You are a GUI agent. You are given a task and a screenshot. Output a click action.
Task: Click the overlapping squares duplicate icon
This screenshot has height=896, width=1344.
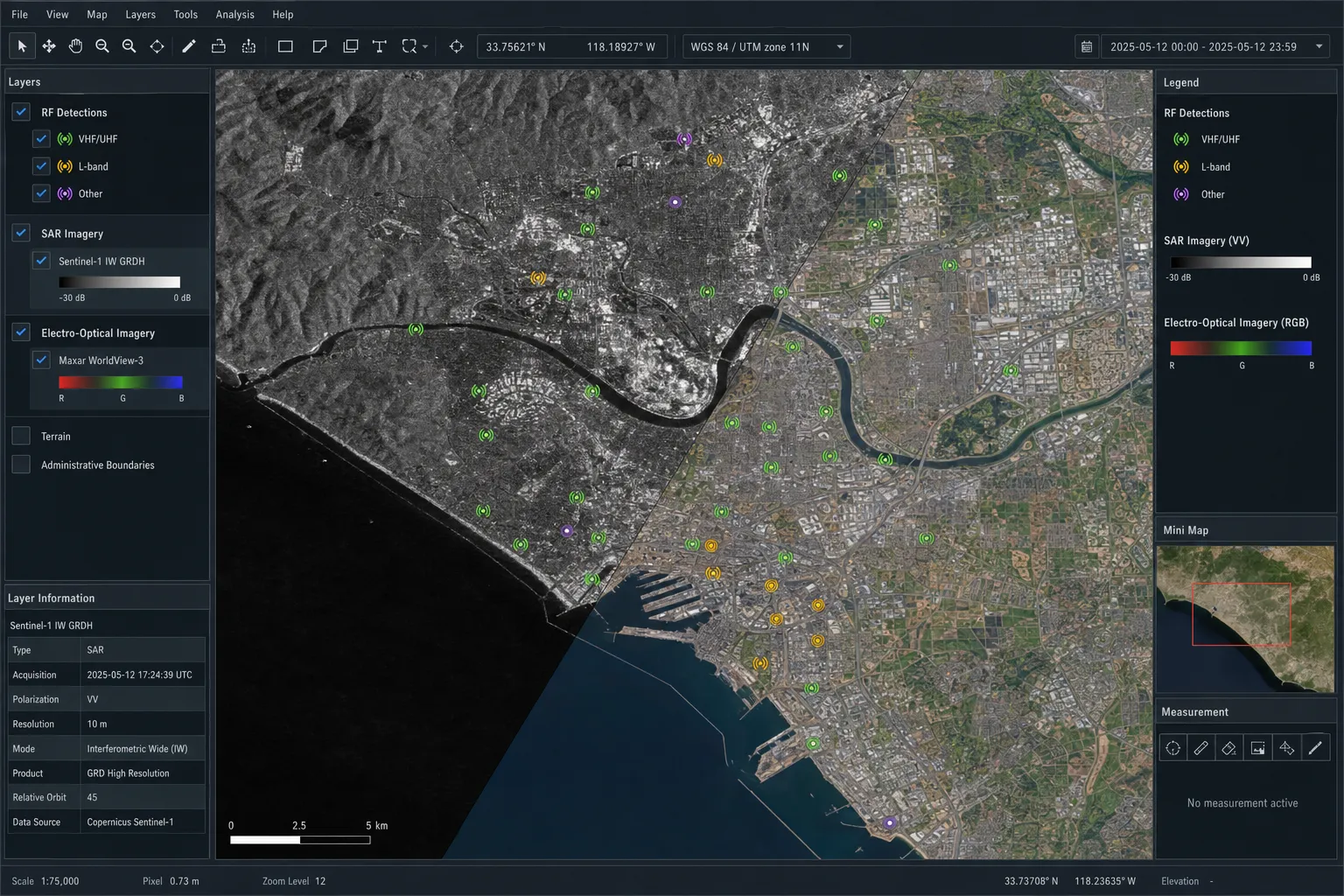[x=351, y=46]
